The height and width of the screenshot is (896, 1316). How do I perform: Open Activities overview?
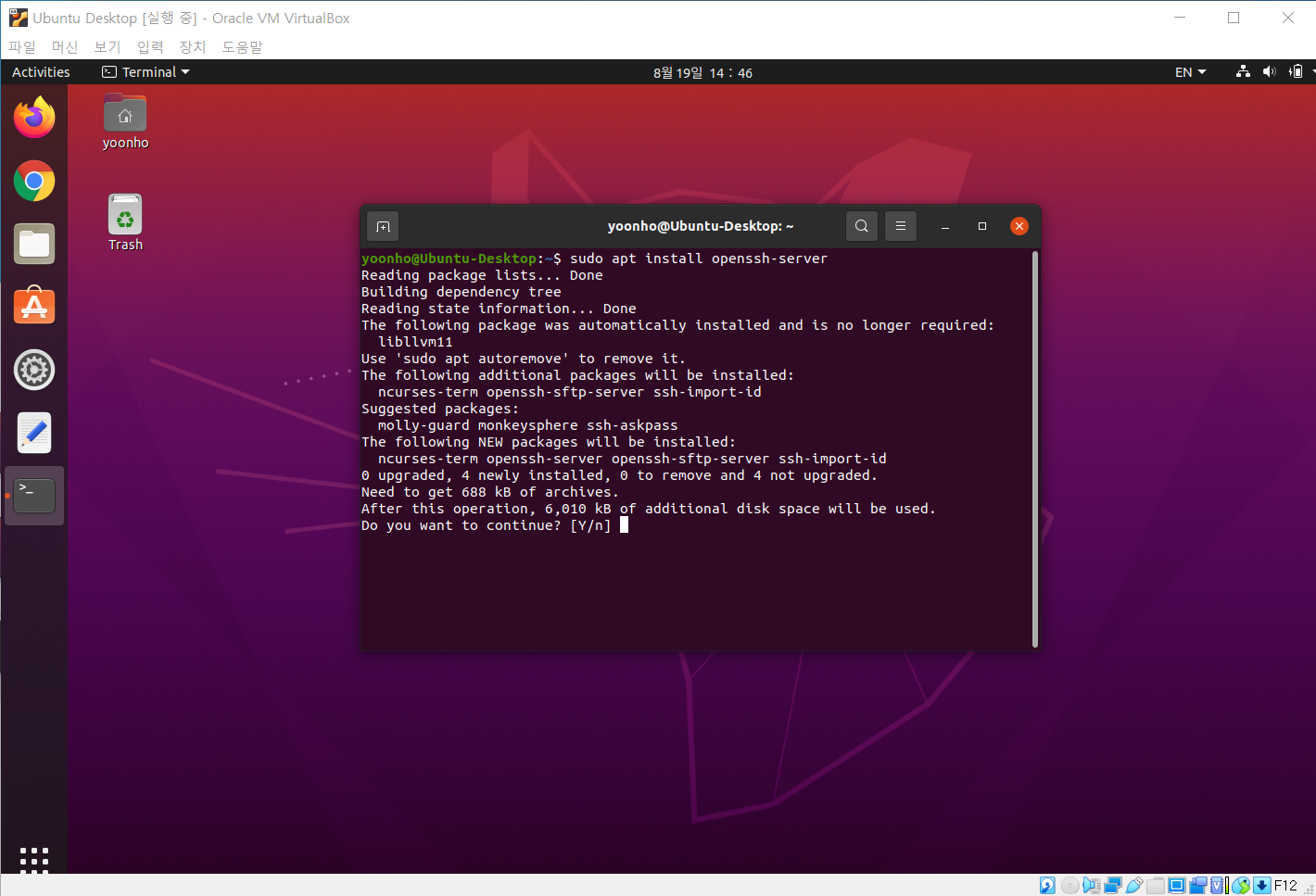pos(41,72)
